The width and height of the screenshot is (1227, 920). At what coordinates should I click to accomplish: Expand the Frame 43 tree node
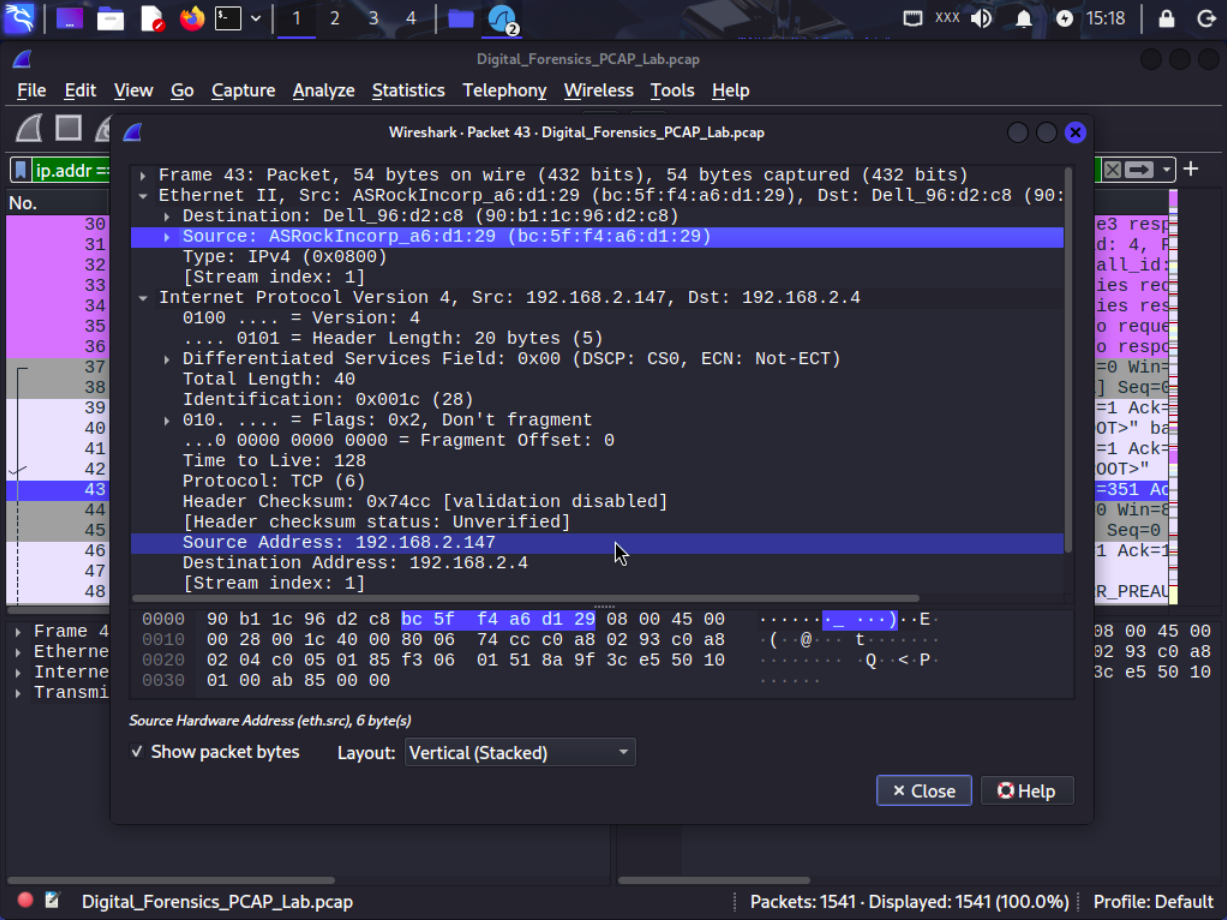(x=144, y=175)
